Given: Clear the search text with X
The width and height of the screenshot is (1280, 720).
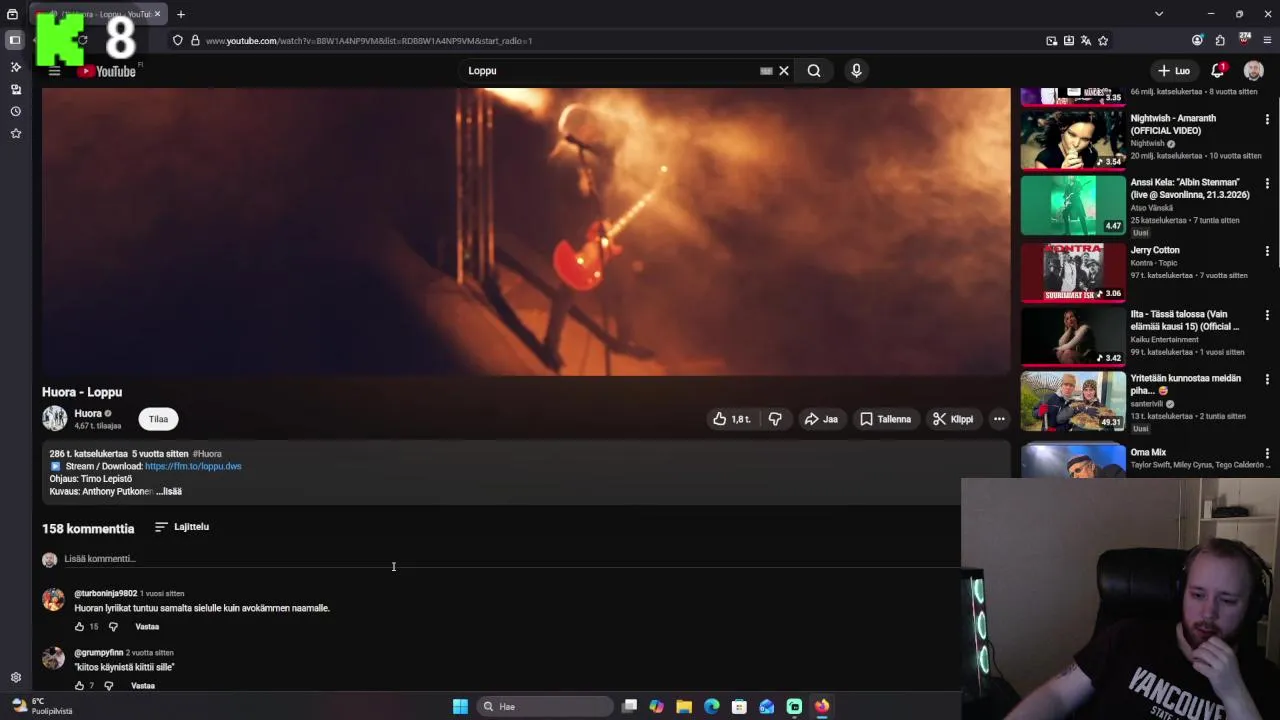Looking at the screenshot, I should point(784,71).
